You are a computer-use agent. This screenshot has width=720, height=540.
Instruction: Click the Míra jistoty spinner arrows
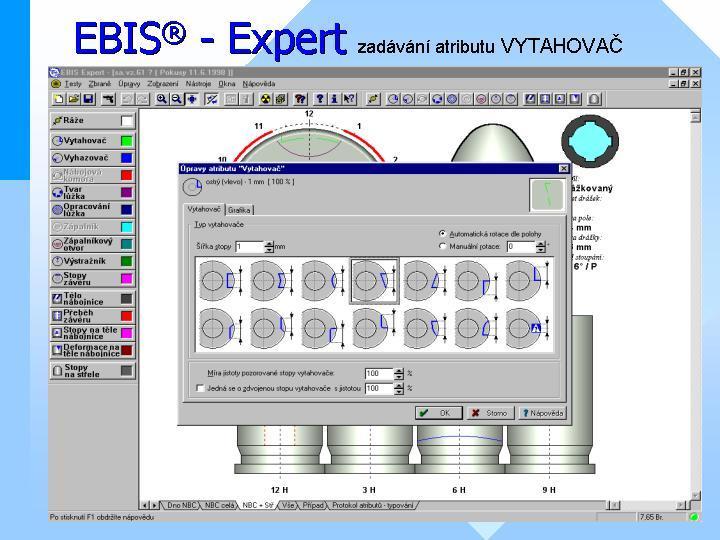[399, 373]
